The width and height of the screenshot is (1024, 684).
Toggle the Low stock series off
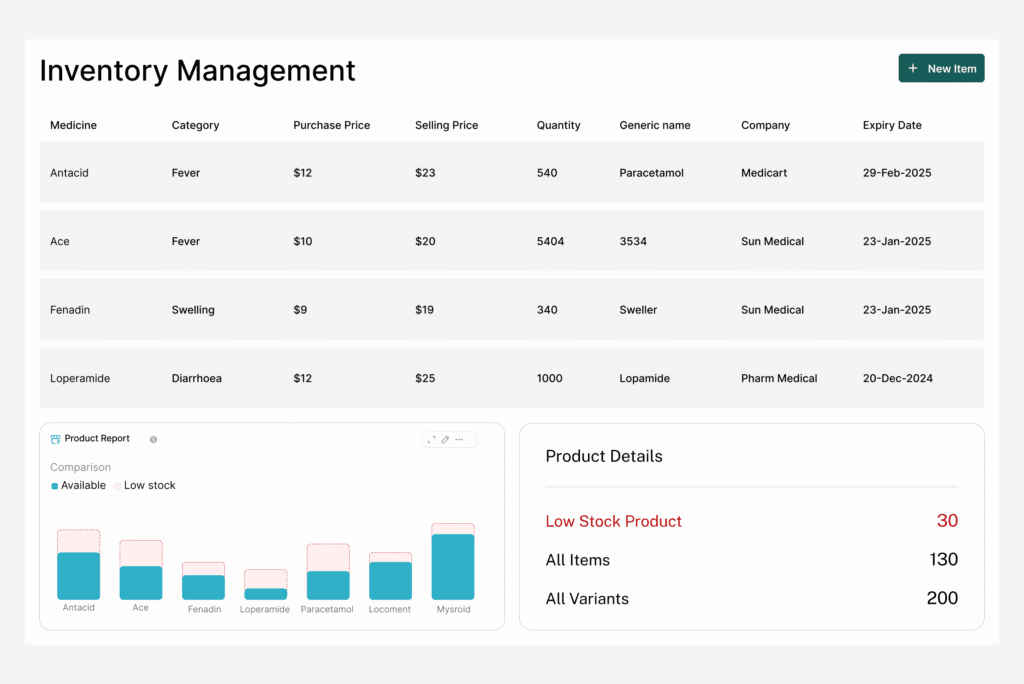click(148, 485)
